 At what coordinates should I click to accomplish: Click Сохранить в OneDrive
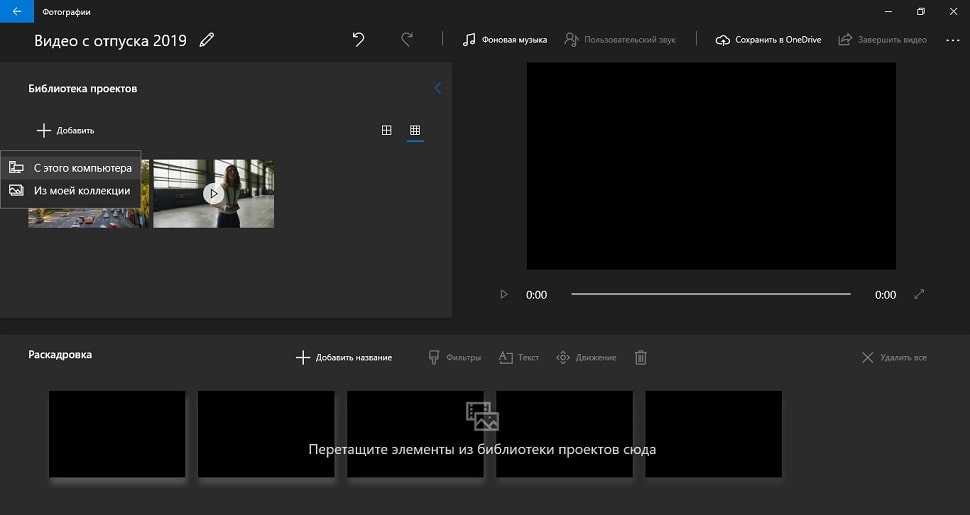768,40
